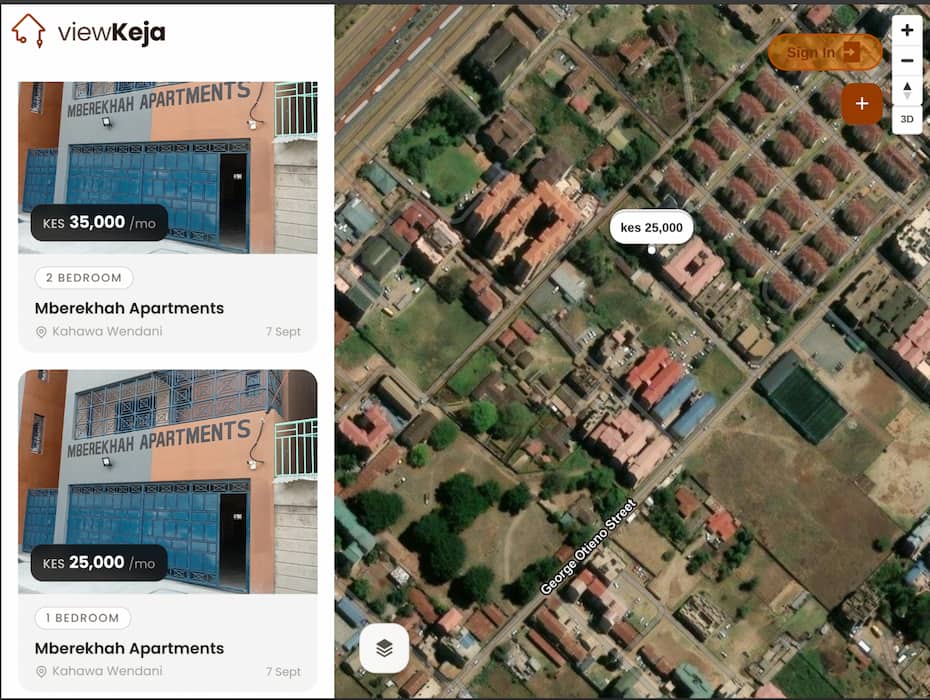Click 7 Sept date on 1 bedroom card
Screen dimensions: 930x700
tap(283, 672)
